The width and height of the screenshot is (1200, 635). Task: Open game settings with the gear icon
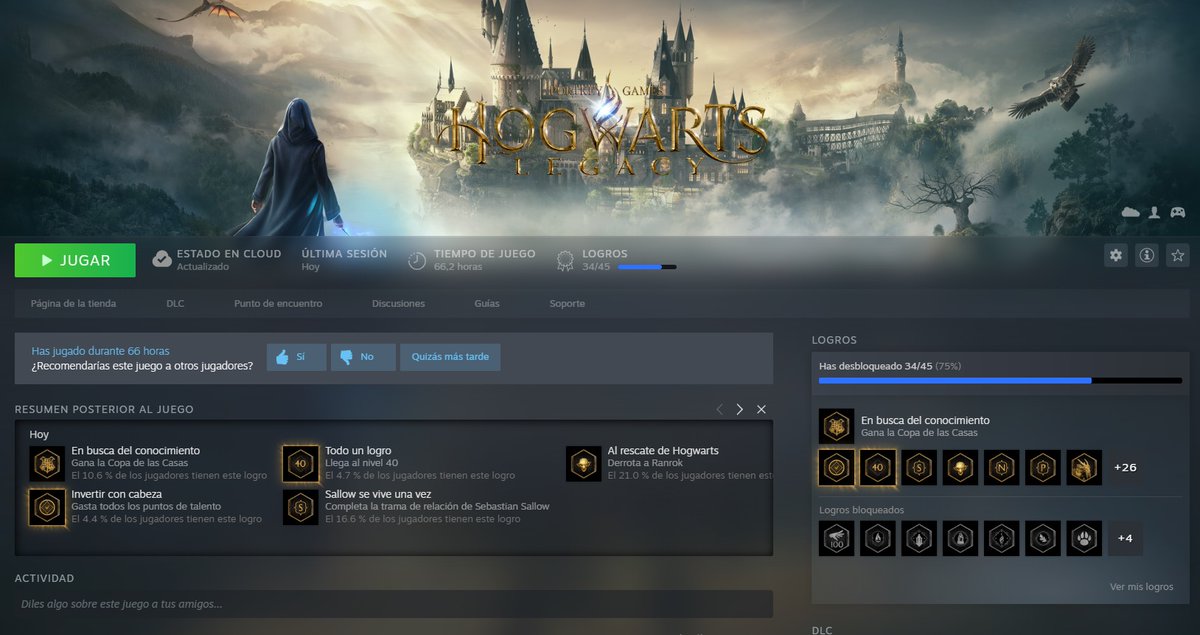click(x=1115, y=256)
